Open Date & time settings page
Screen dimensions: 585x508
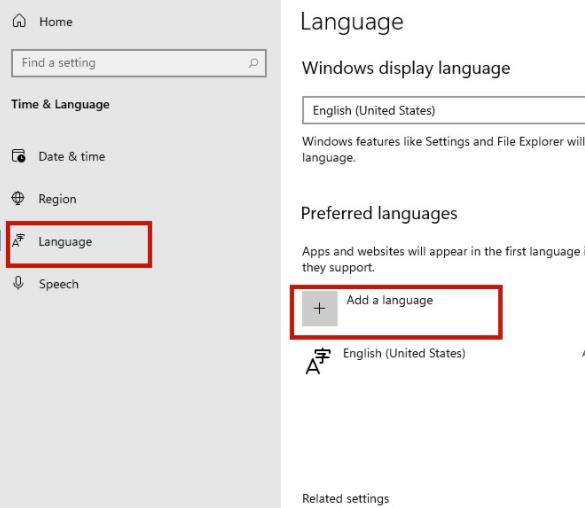[x=72, y=156]
